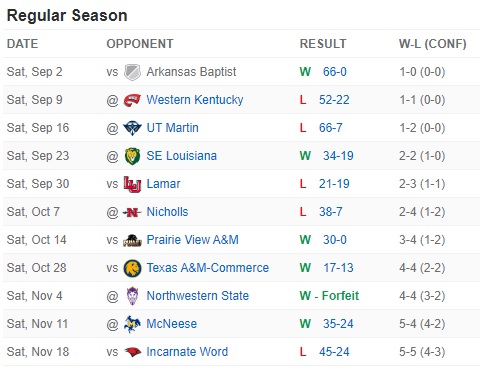This screenshot has height=371, width=480.
Task: Click the Nicholls N logo
Action: point(132,212)
